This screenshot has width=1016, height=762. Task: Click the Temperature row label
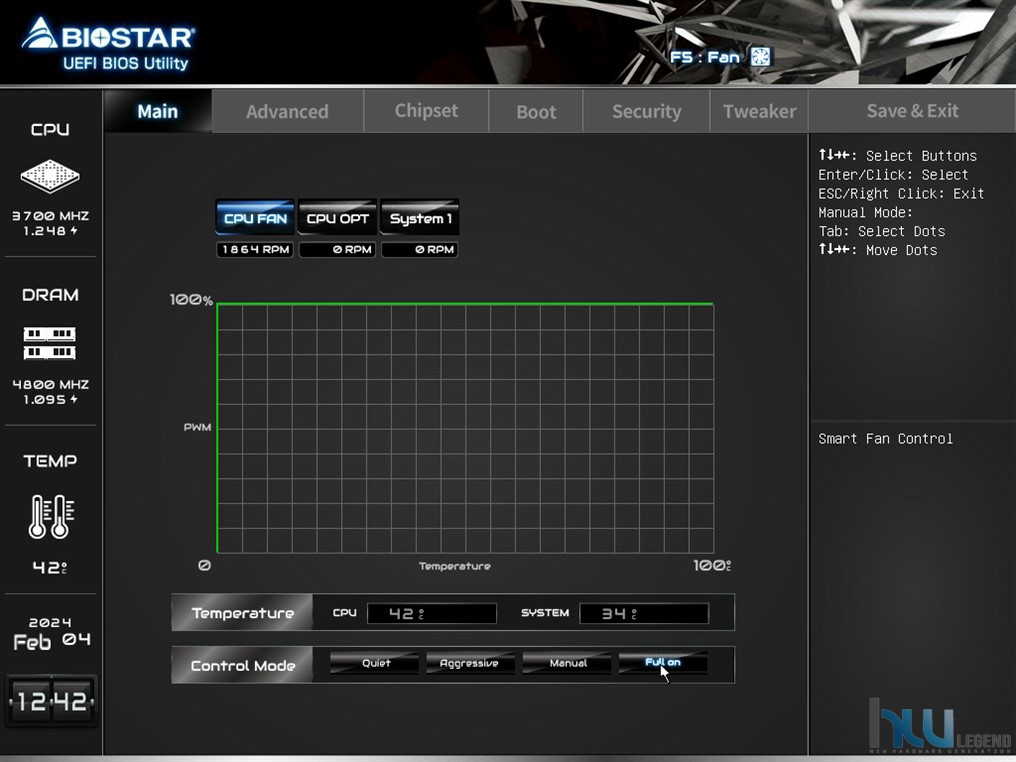tap(242, 613)
